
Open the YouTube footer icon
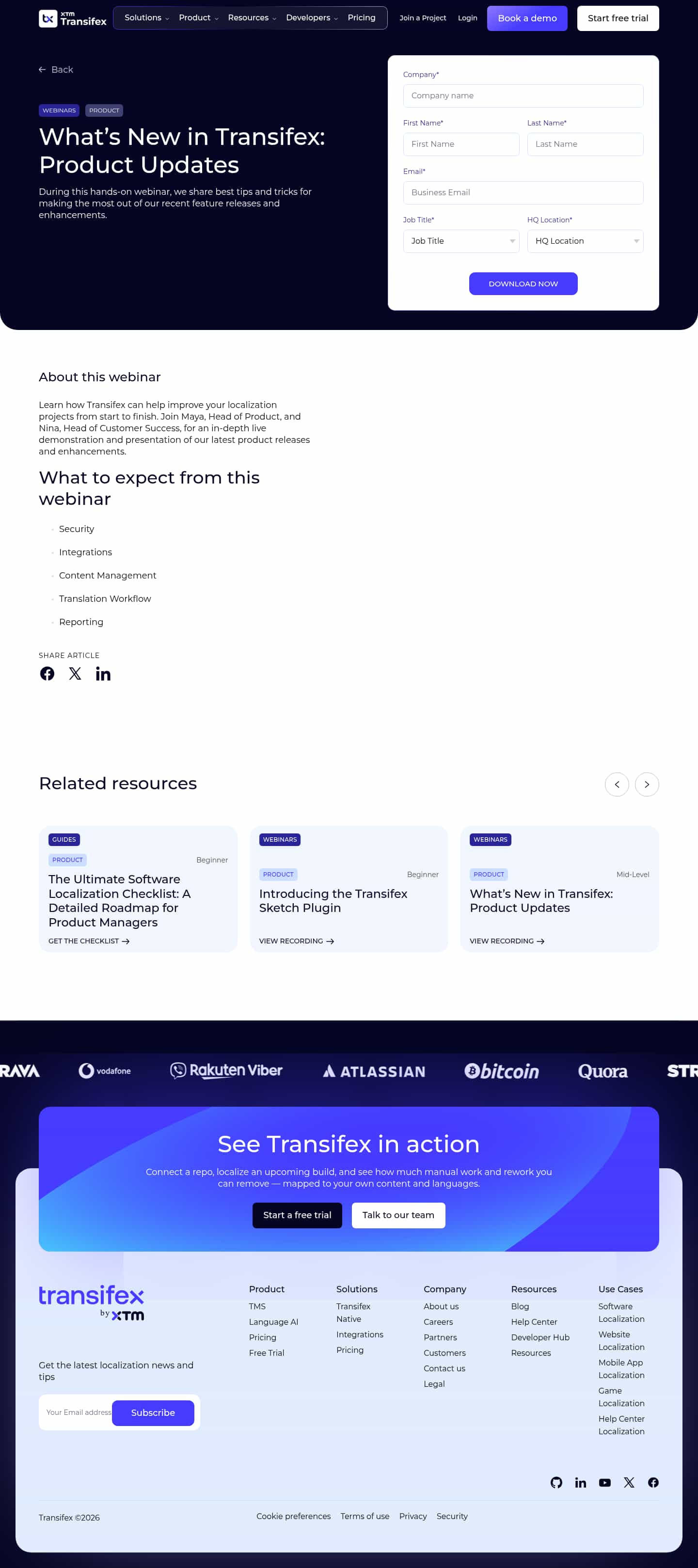tap(604, 1482)
